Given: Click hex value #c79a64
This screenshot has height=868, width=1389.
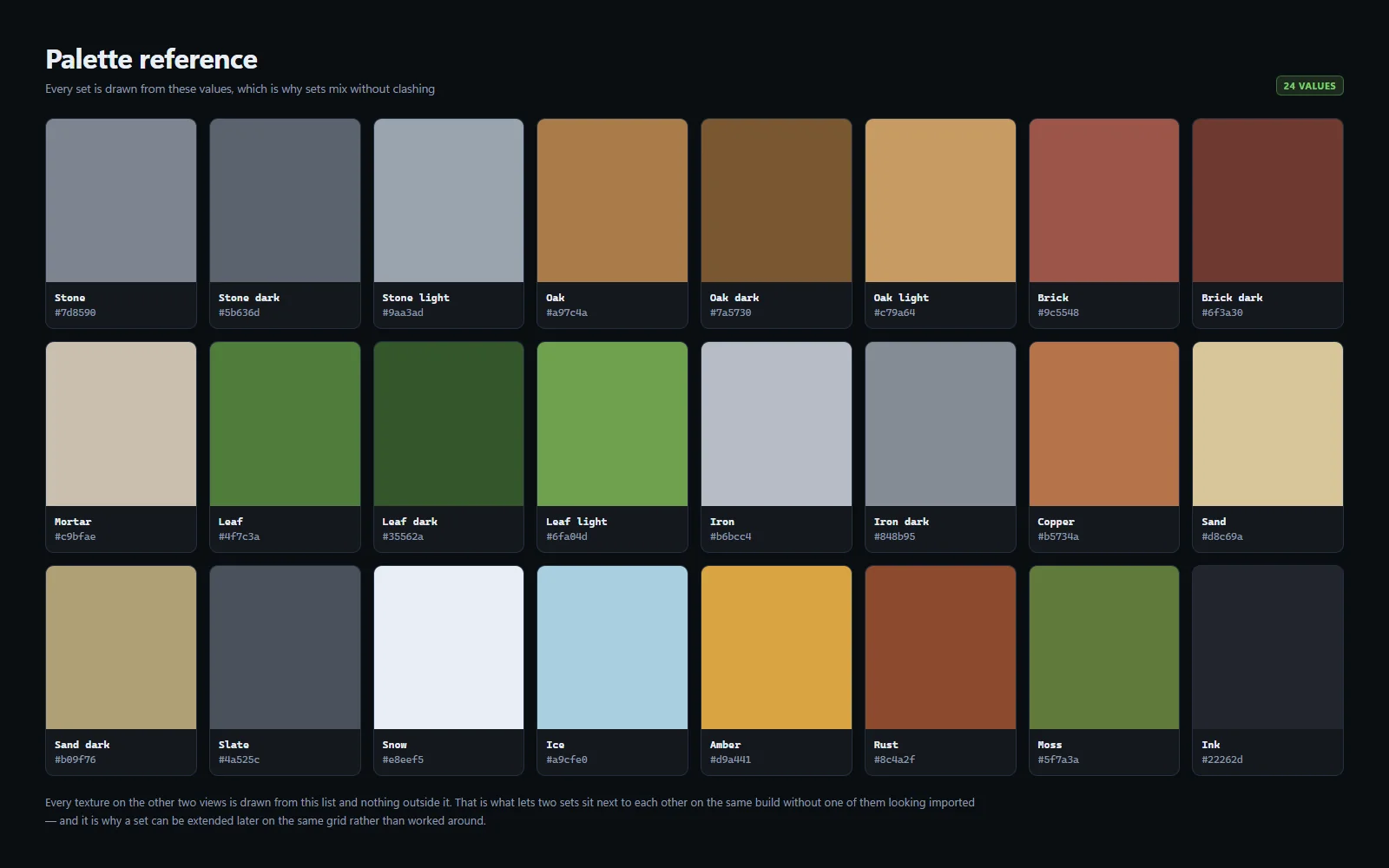Looking at the screenshot, I should [894, 312].
